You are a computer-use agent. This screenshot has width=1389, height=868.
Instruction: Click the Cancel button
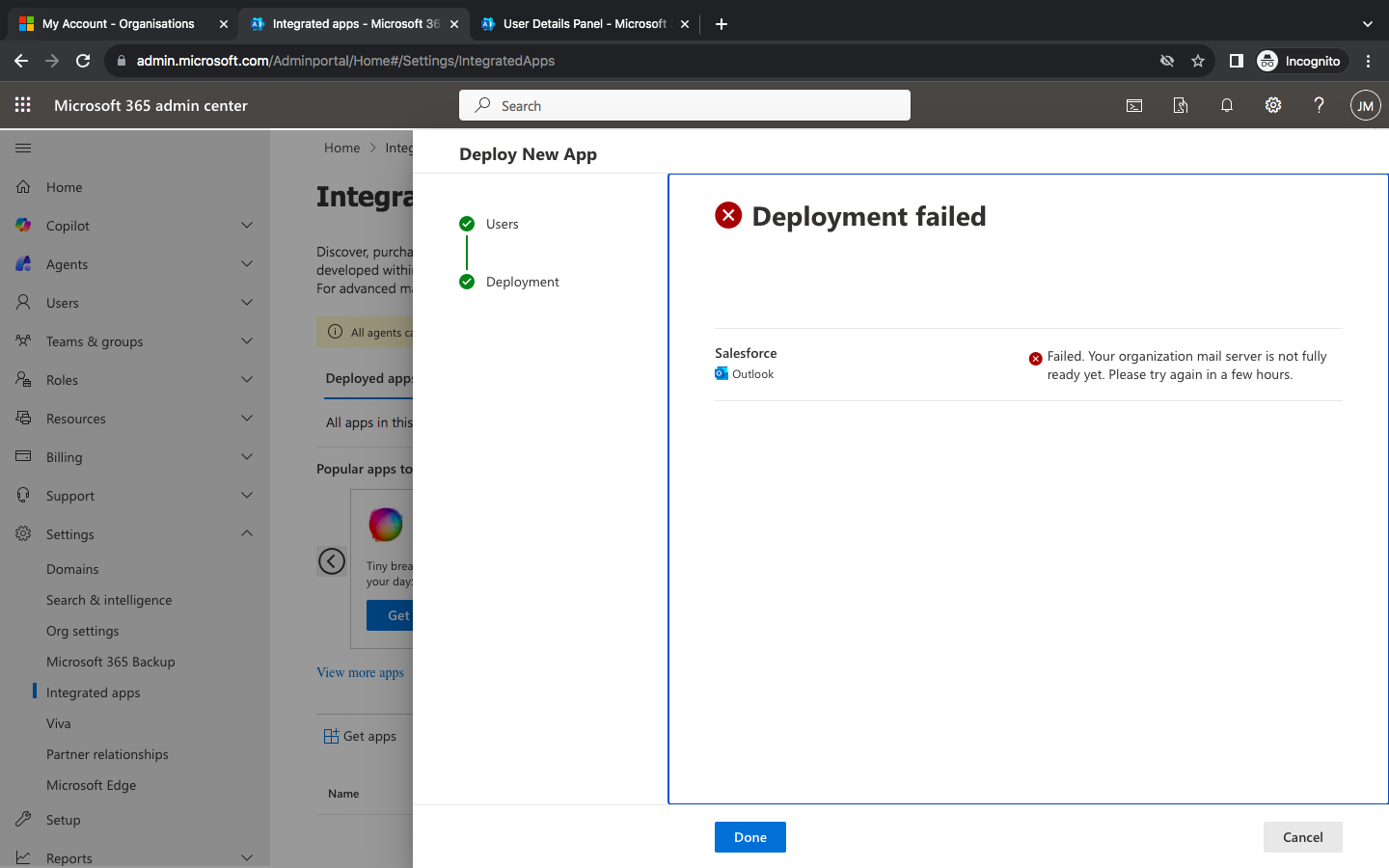tap(1303, 837)
